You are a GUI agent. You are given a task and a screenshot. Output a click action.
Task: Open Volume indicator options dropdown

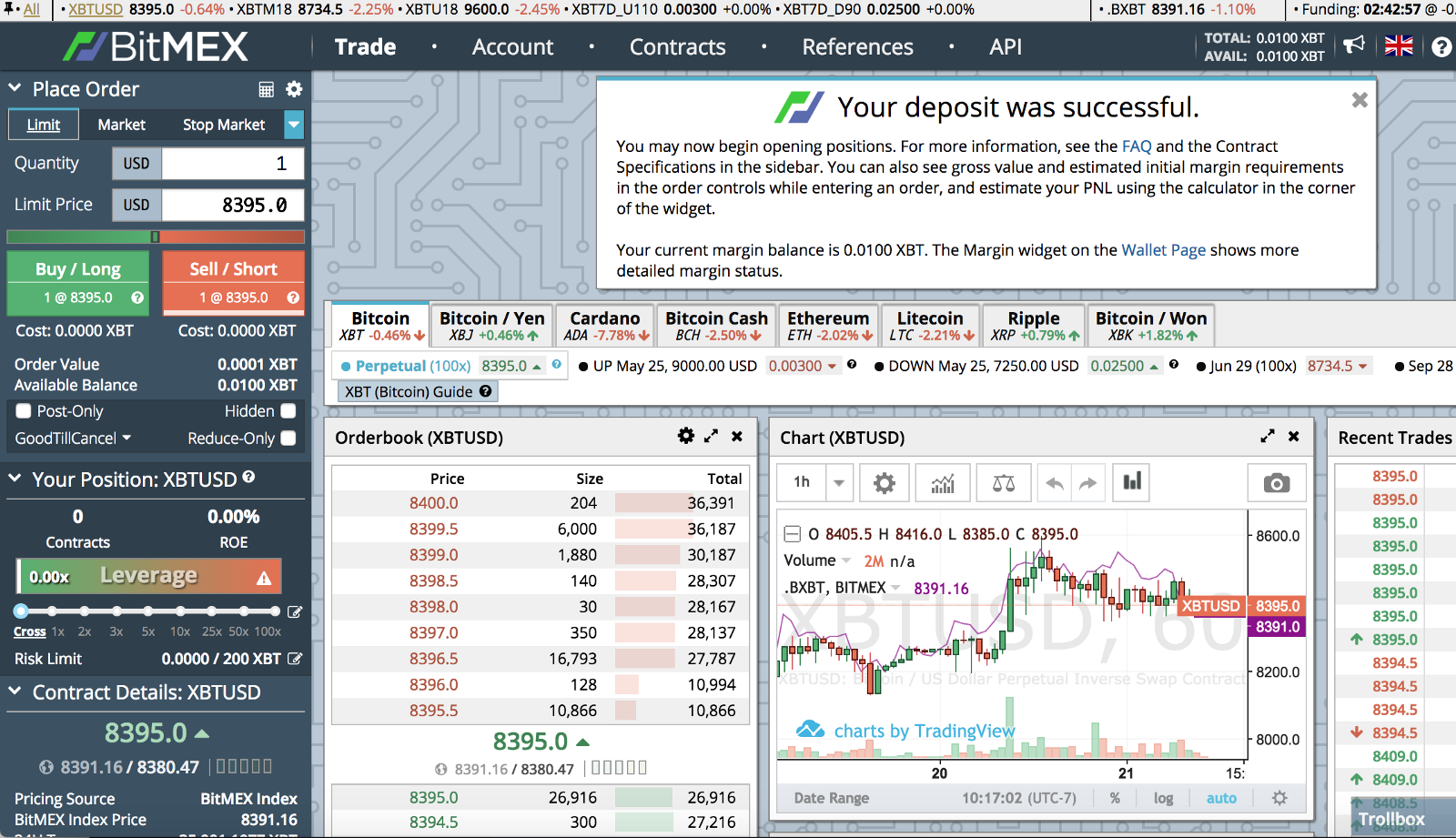click(846, 560)
